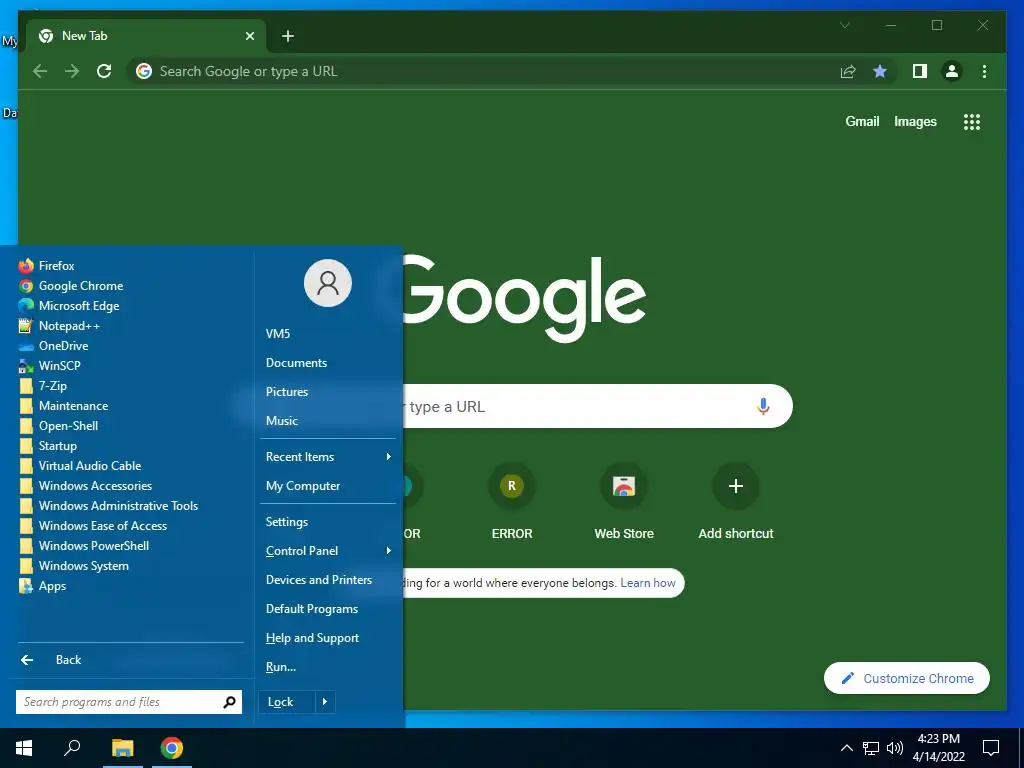The height and width of the screenshot is (768, 1024).
Task: Show hidden system tray icons
Action: pyautogui.click(x=846, y=748)
